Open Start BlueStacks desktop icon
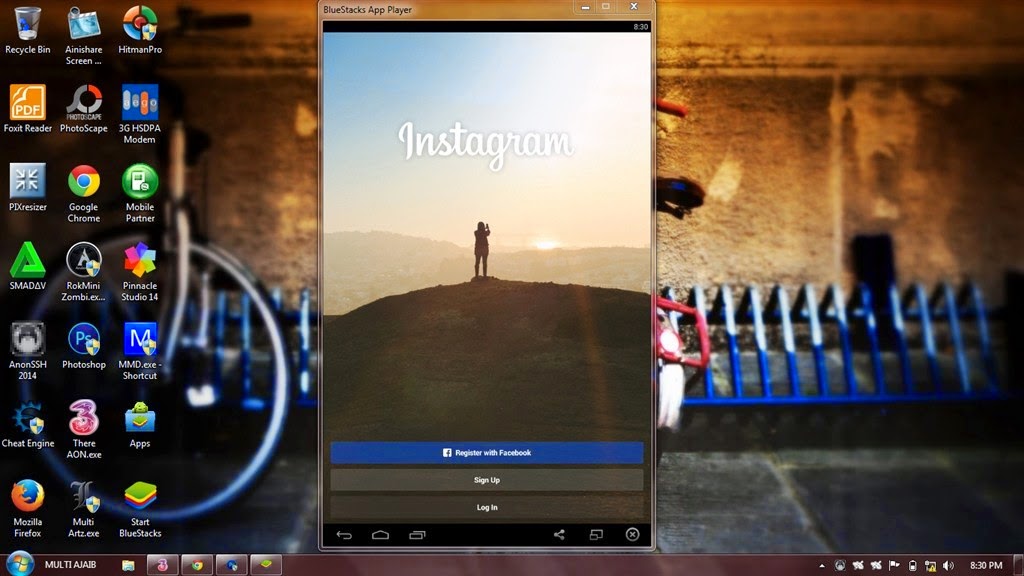 140,508
